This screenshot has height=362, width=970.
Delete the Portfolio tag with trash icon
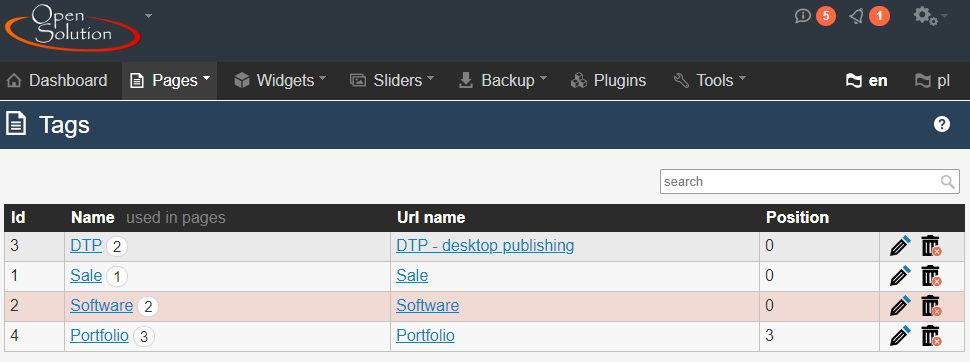point(931,336)
